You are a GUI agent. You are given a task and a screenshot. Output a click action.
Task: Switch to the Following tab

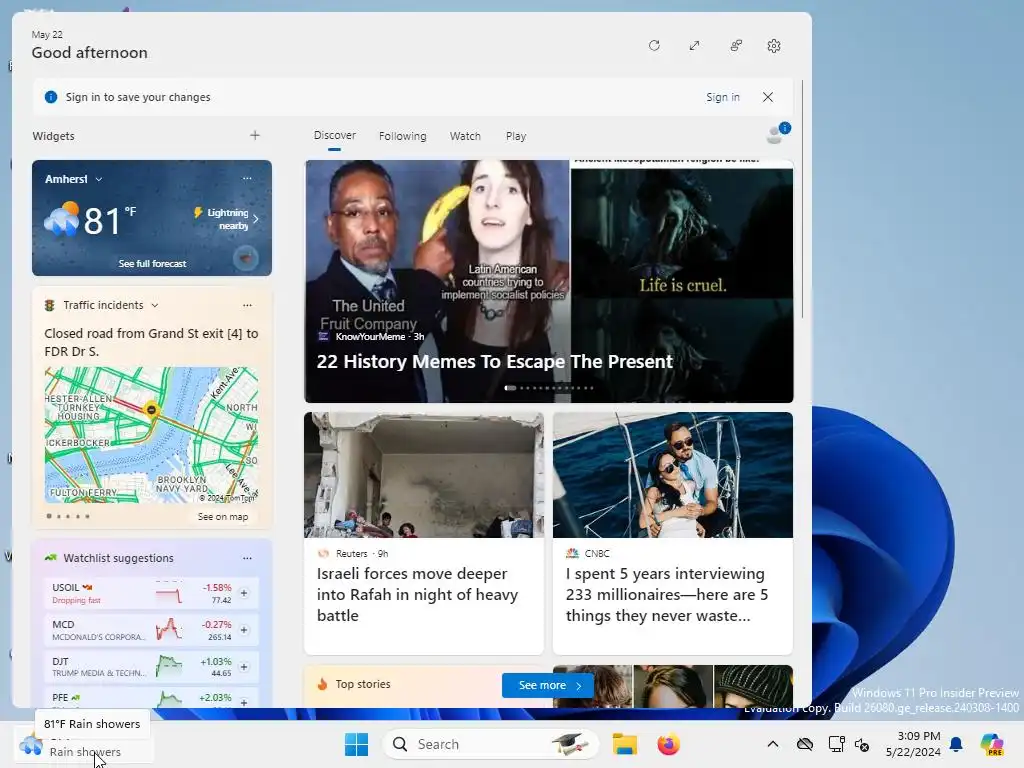402,136
